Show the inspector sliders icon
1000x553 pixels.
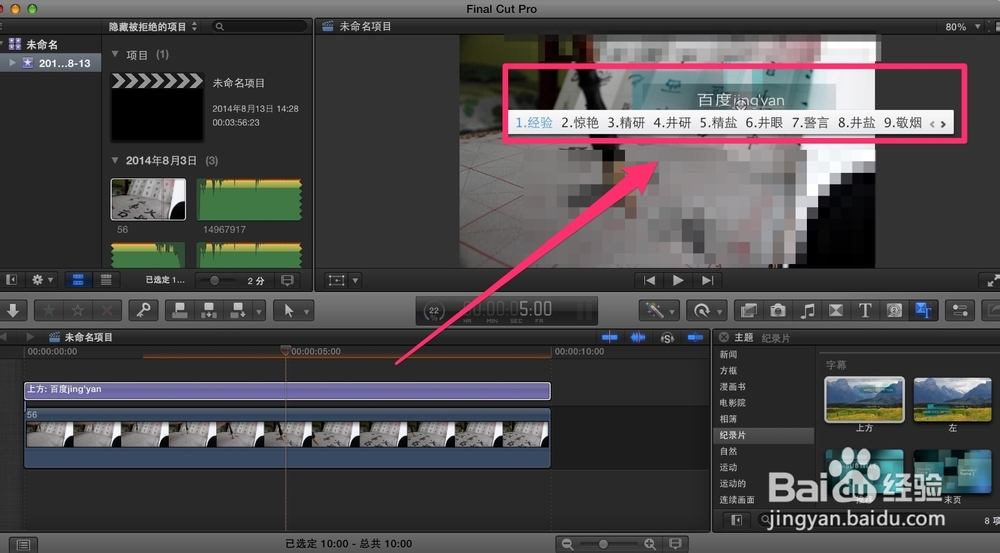[960, 311]
